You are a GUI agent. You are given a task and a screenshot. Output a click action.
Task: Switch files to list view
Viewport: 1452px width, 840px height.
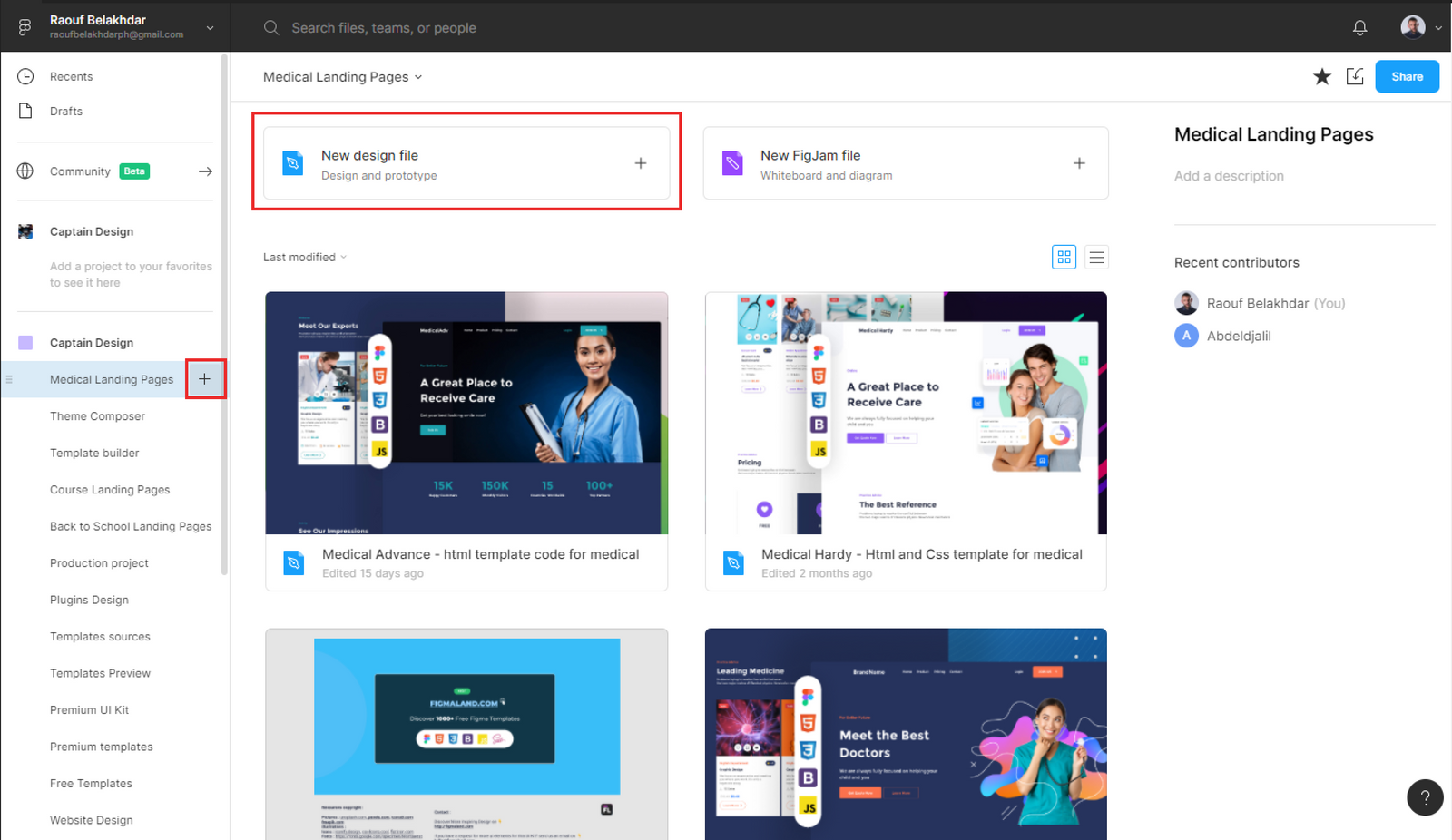pyautogui.click(x=1096, y=257)
